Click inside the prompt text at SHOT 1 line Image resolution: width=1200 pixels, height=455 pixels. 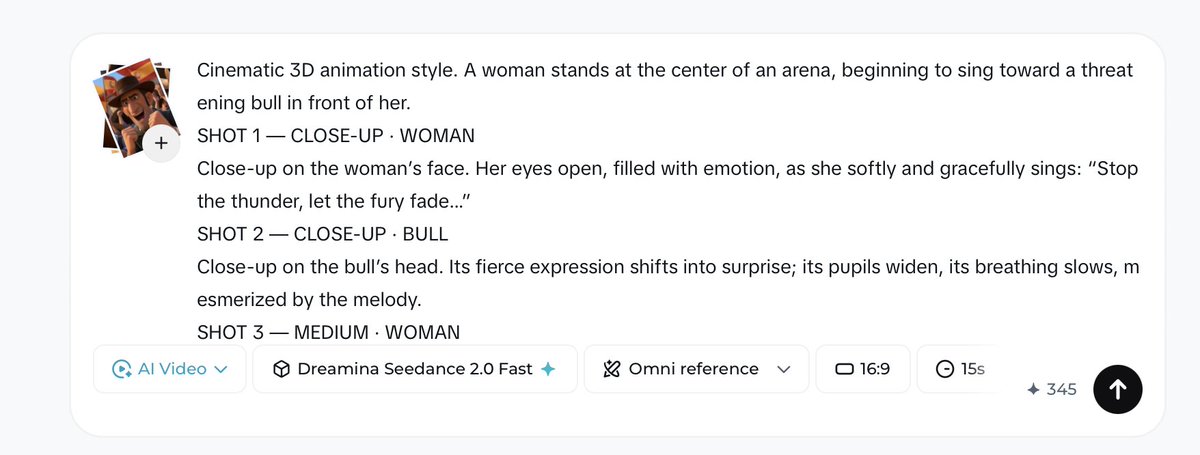(x=336, y=135)
